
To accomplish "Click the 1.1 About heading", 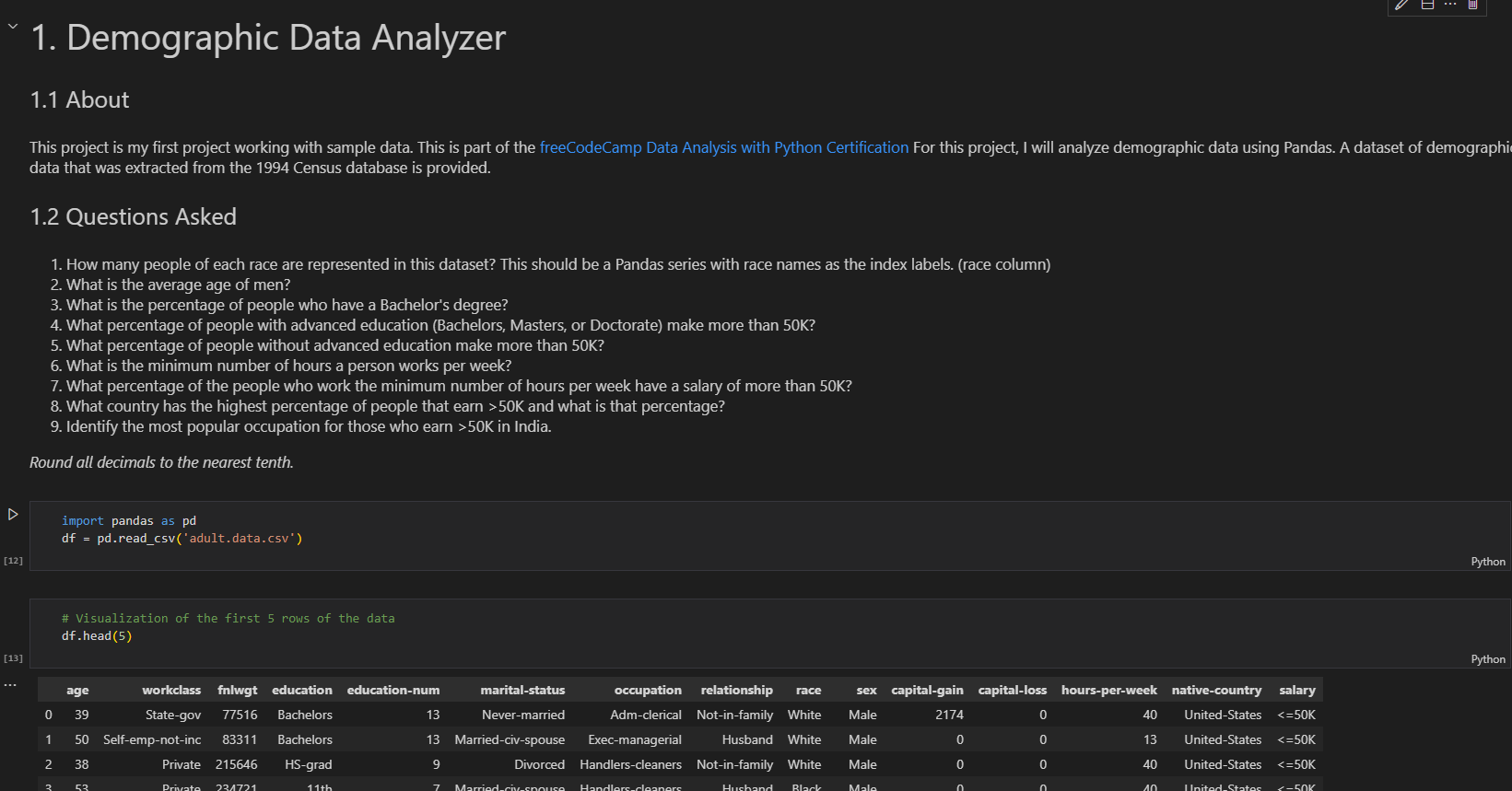I will tap(80, 99).
